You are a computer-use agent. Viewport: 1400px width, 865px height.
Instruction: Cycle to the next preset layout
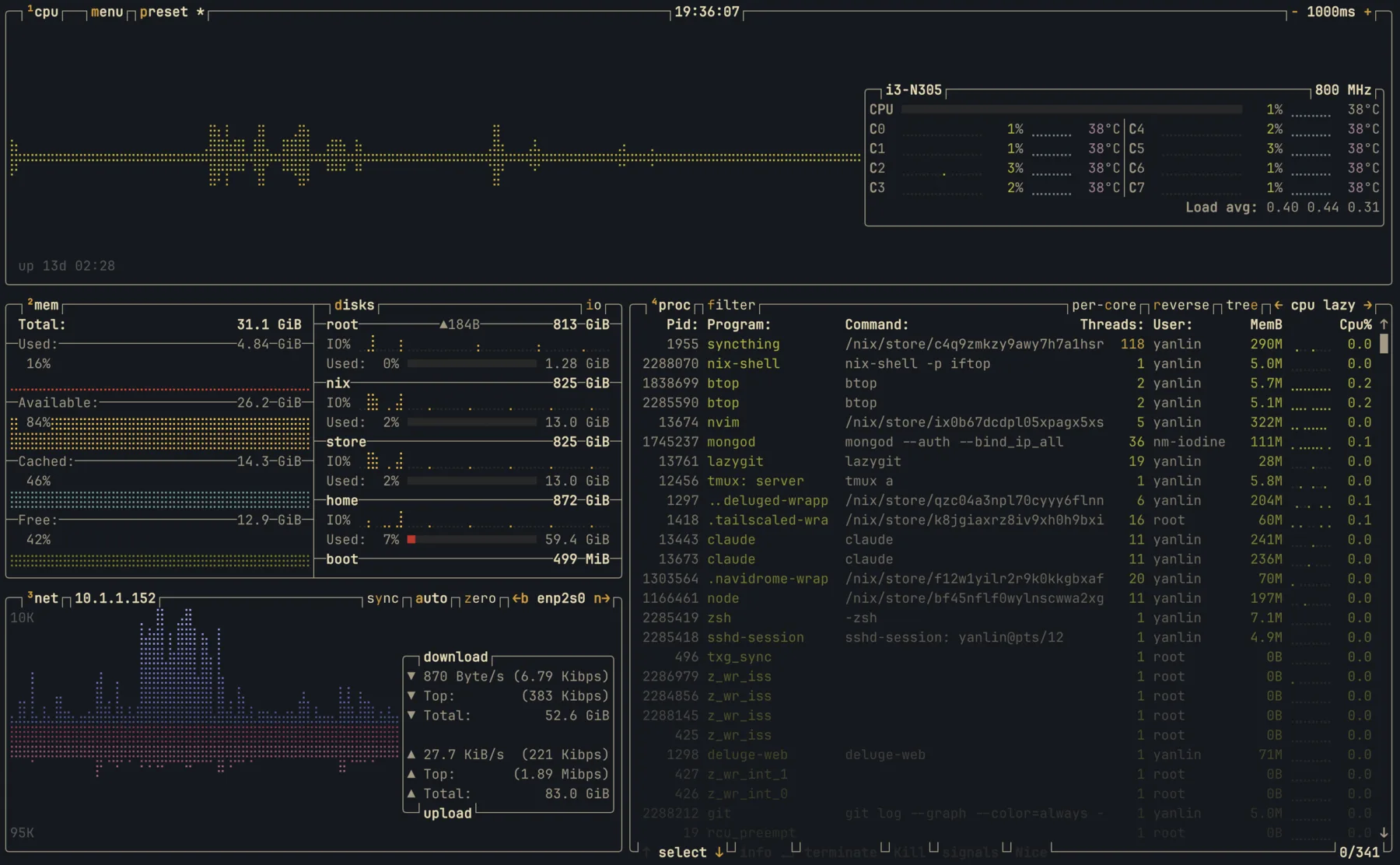(x=164, y=12)
